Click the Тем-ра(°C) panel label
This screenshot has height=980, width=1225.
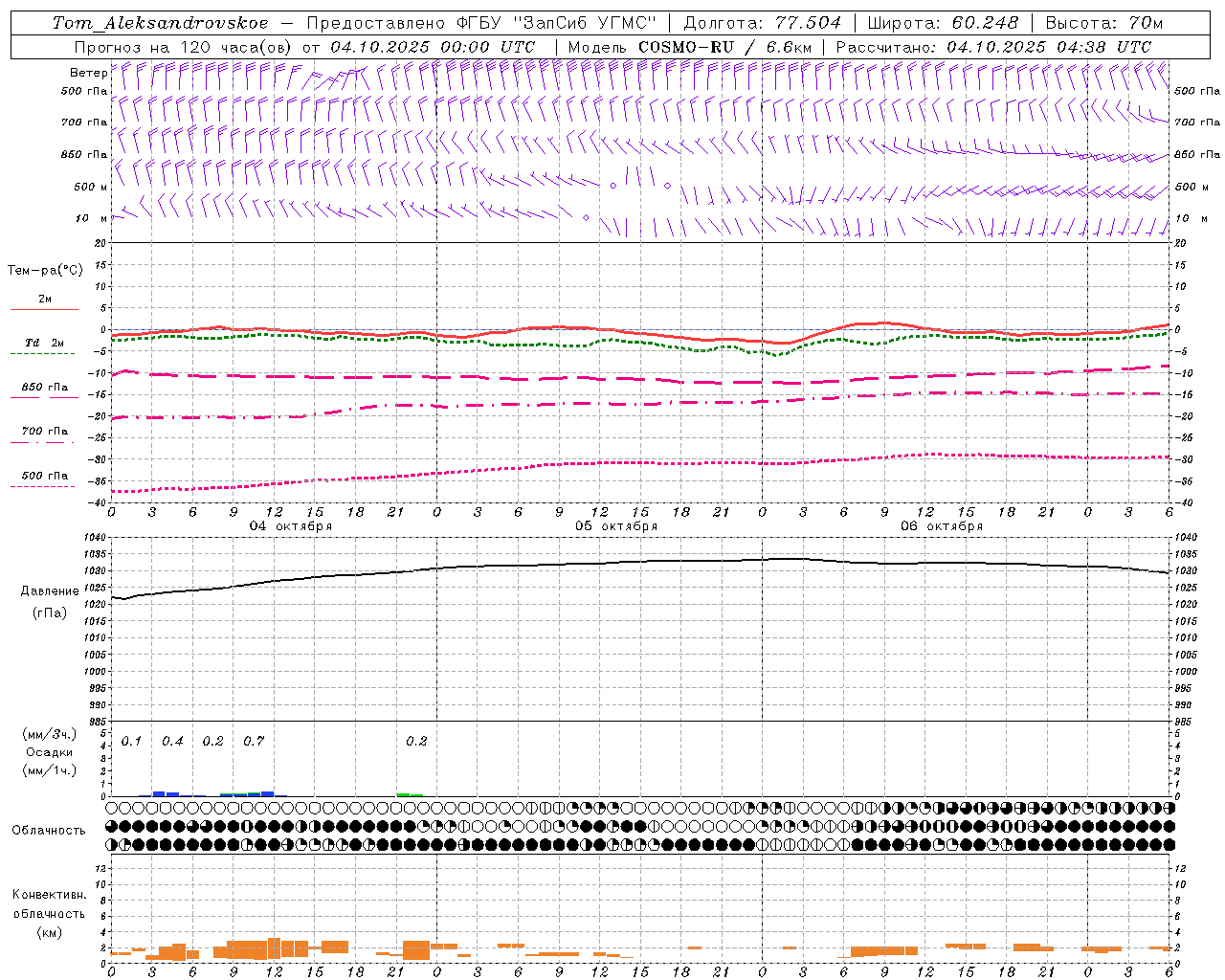(45, 271)
